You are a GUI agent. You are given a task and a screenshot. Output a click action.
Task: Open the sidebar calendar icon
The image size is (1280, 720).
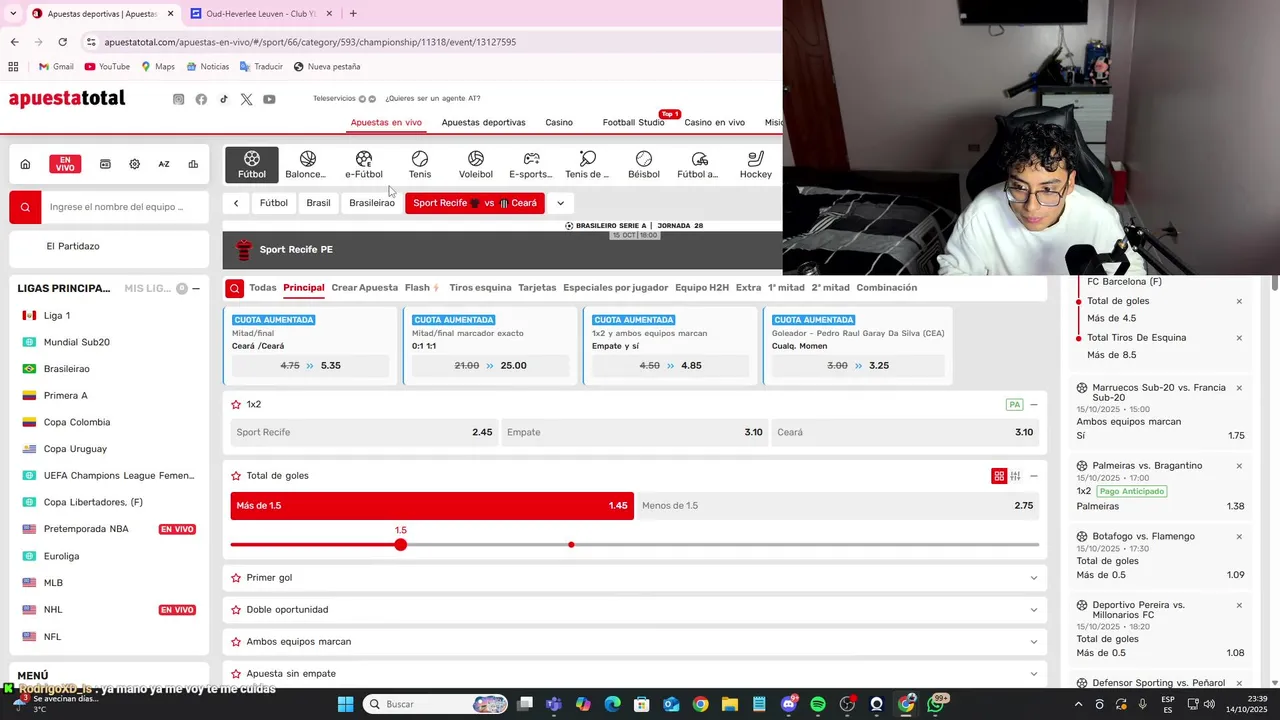[x=105, y=164]
